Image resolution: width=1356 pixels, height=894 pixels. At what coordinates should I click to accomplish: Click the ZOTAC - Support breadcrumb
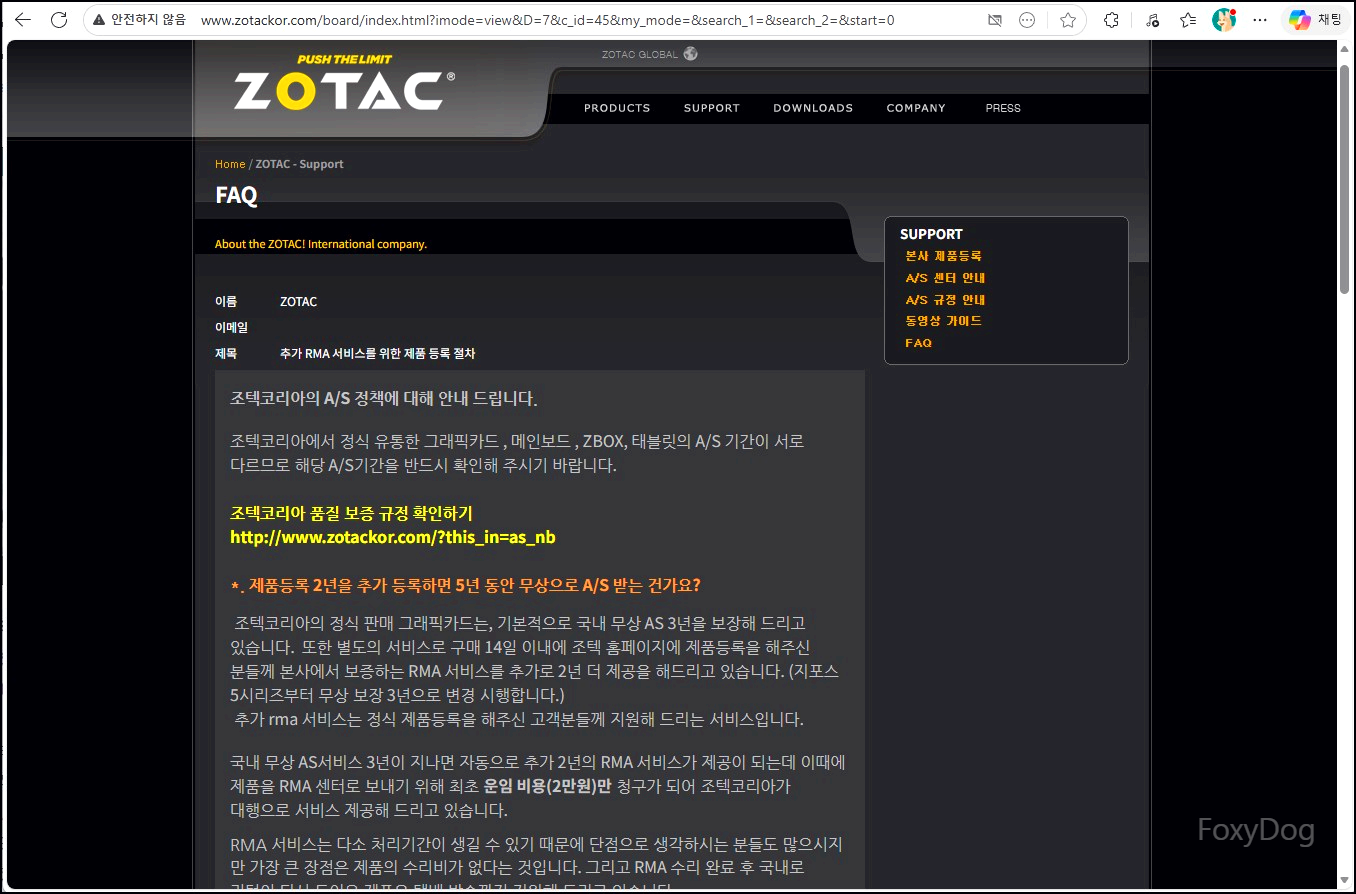pos(299,164)
